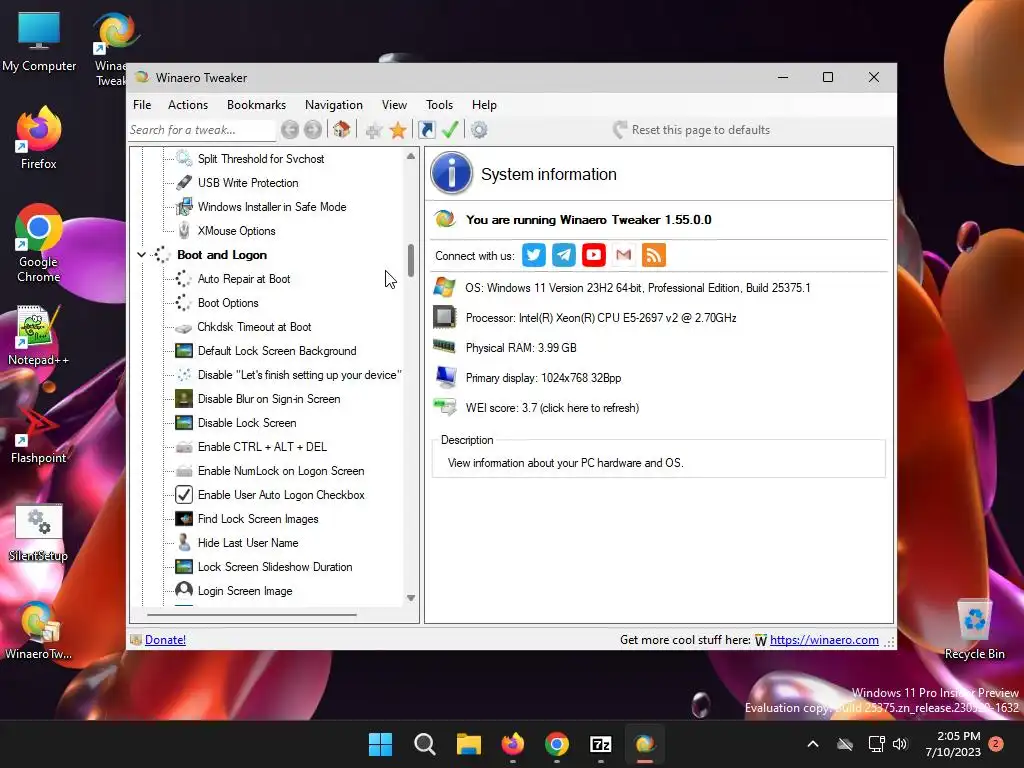Screen dimensions: 1024x768
Task: Select the Recycle Bin desktop icon
Action: (974, 630)
